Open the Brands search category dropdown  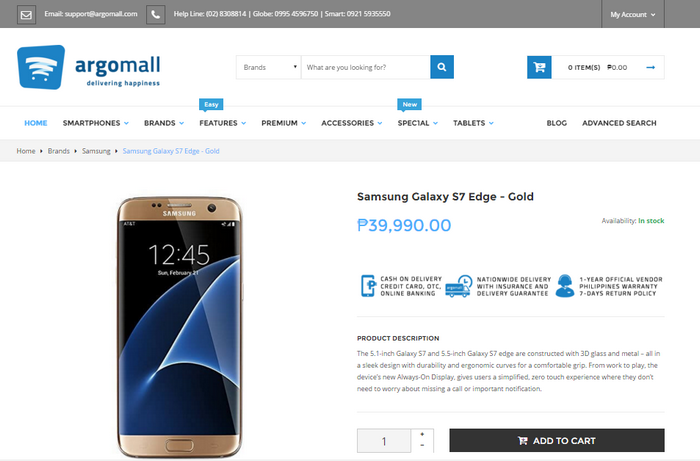coord(269,67)
